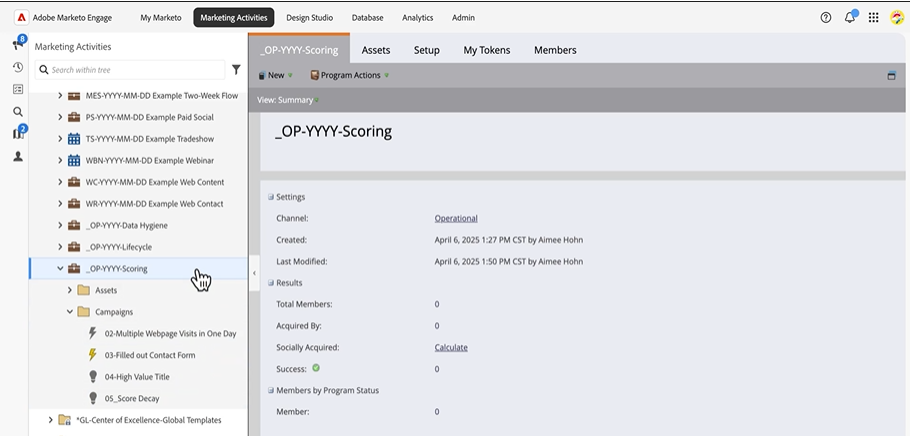910x436 pixels.
Task: Click lightbulb icon of 05_Score Decay
Action: [93, 398]
